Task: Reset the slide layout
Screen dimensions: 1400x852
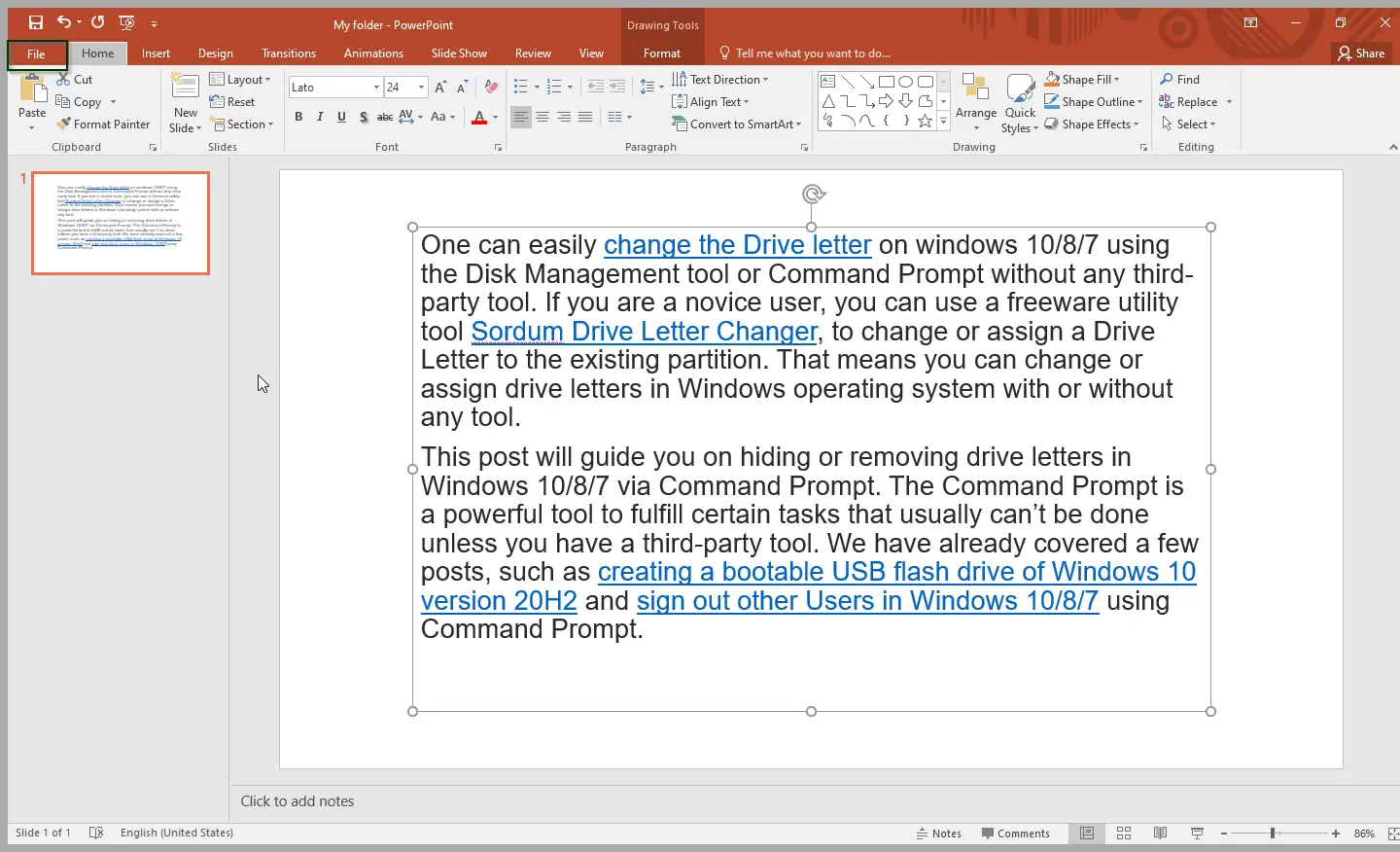Action: click(x=232, y=102)
